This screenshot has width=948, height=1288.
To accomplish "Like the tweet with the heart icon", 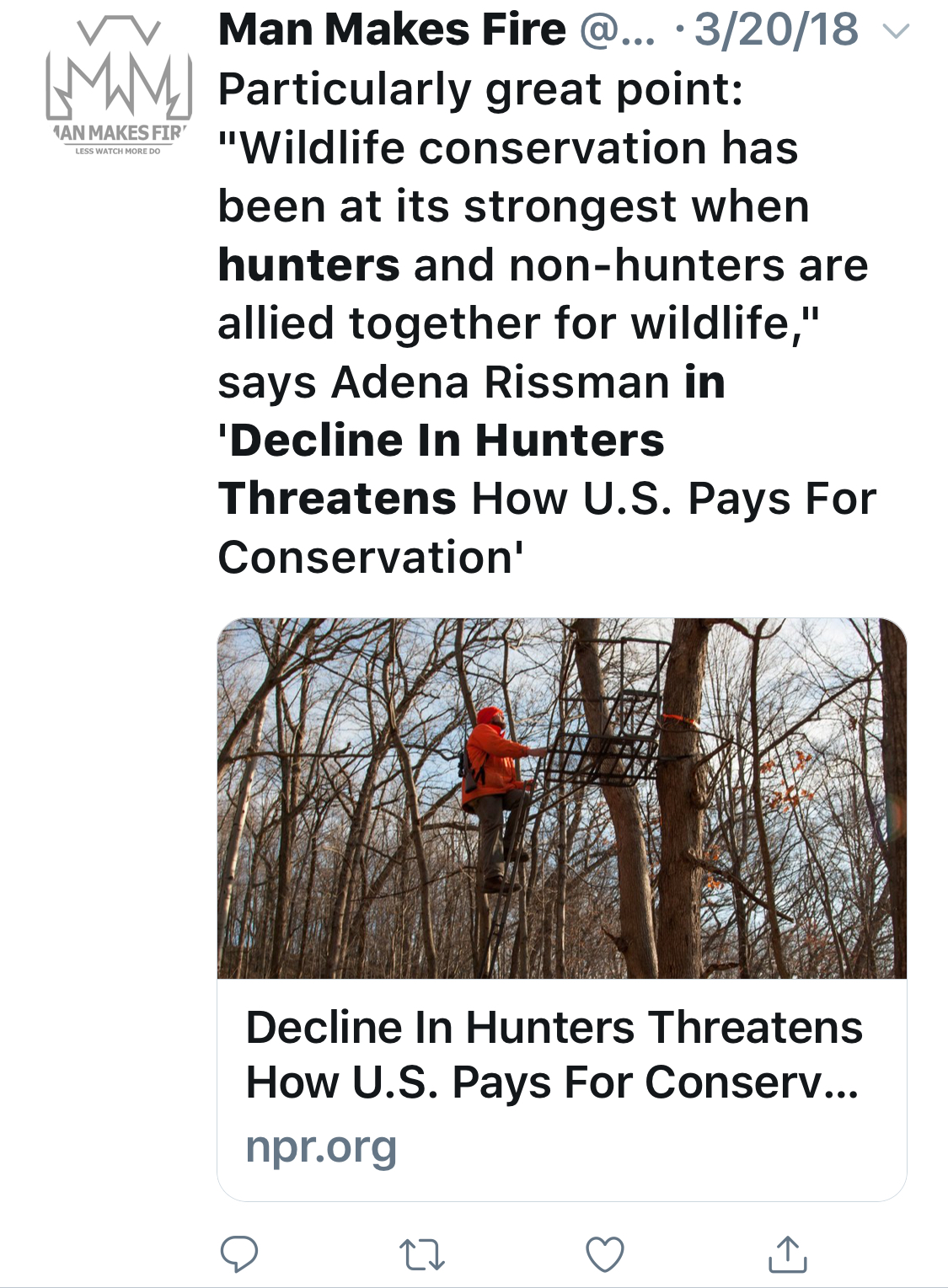I will (604, 1253).
